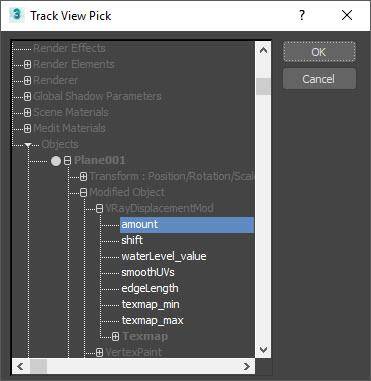Expand the Render Elements node
This screenshot has height=381, width=371.
pos(28,64)
